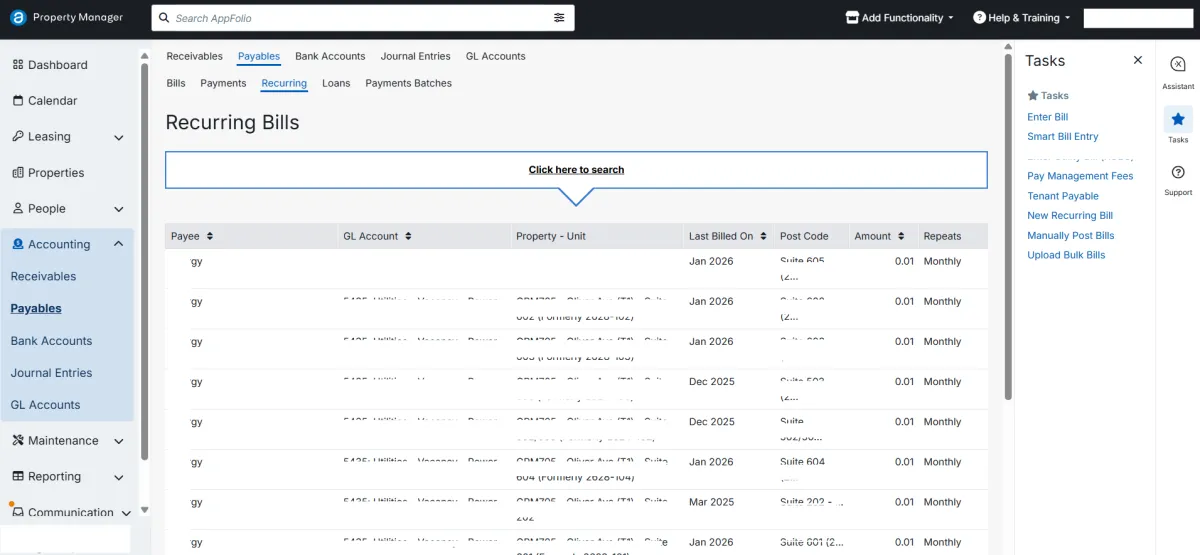The image size is (1200, 555).
Task: Open the Assistant panel icon
Action: click(1178, 65)
